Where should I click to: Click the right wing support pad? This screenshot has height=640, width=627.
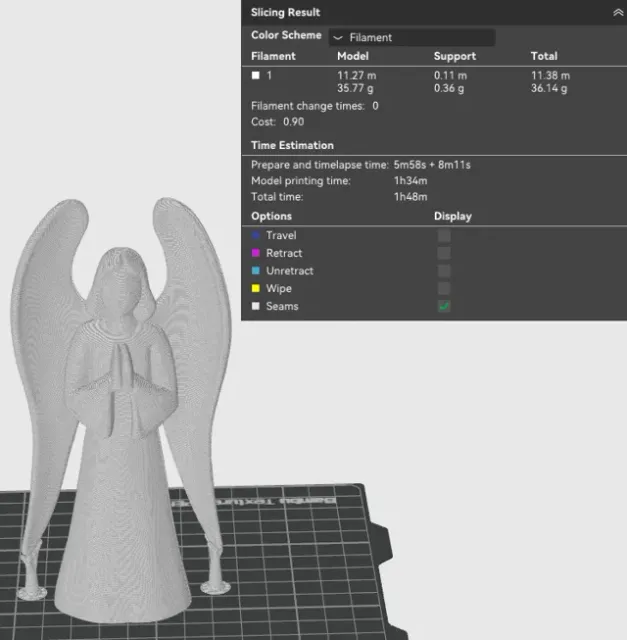tap(216, 588)
